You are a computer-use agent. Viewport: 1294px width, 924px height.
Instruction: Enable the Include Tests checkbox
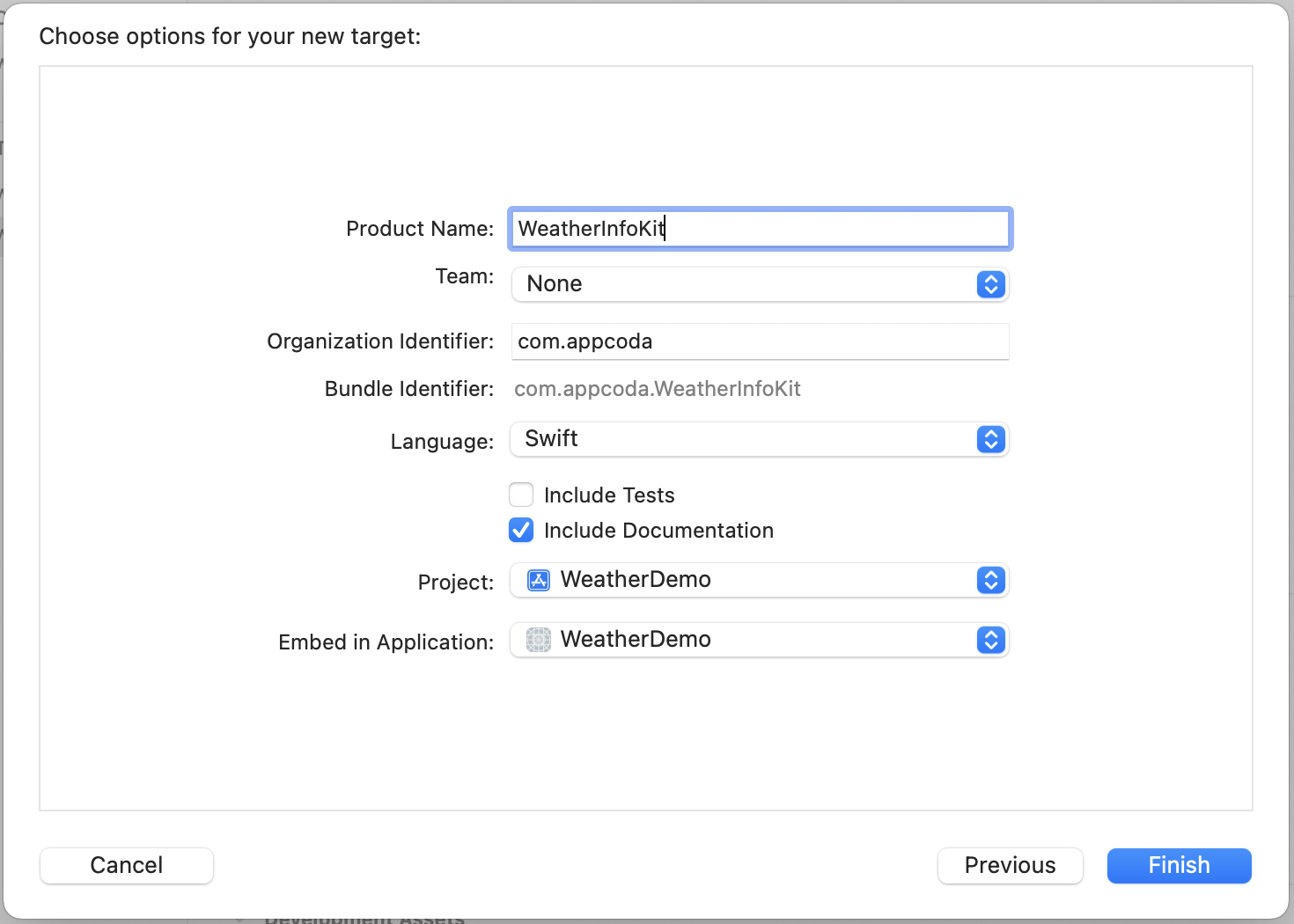pyautogui.click(x=521, y=495)
